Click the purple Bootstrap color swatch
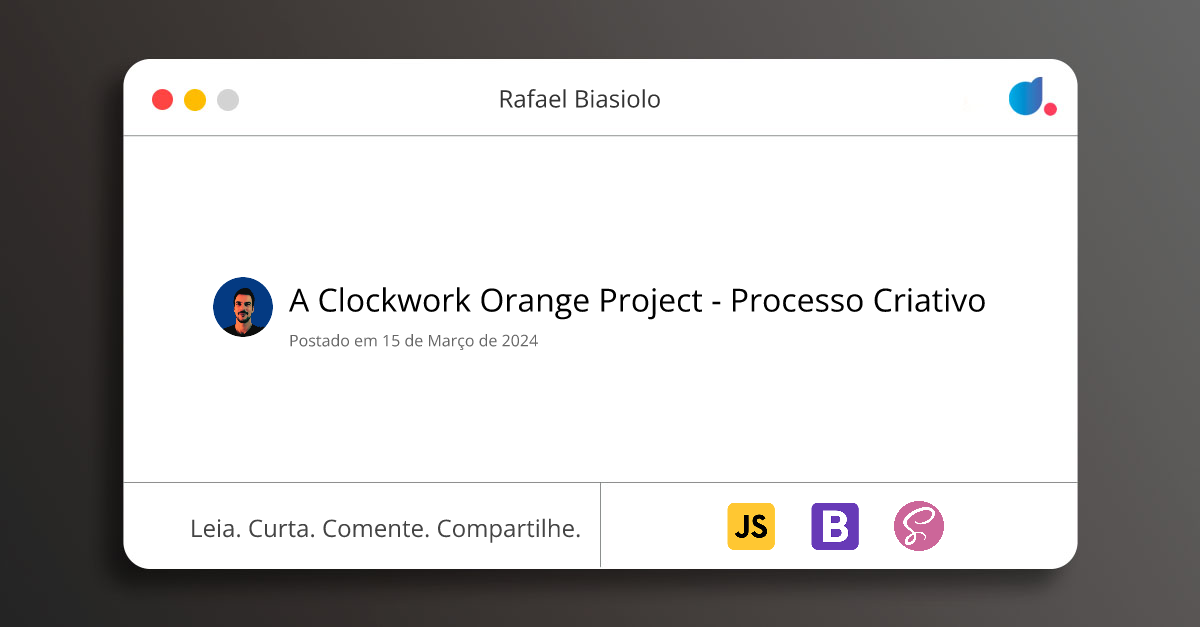This screenshot has height=628, width=1200. (x=835, y=526)
